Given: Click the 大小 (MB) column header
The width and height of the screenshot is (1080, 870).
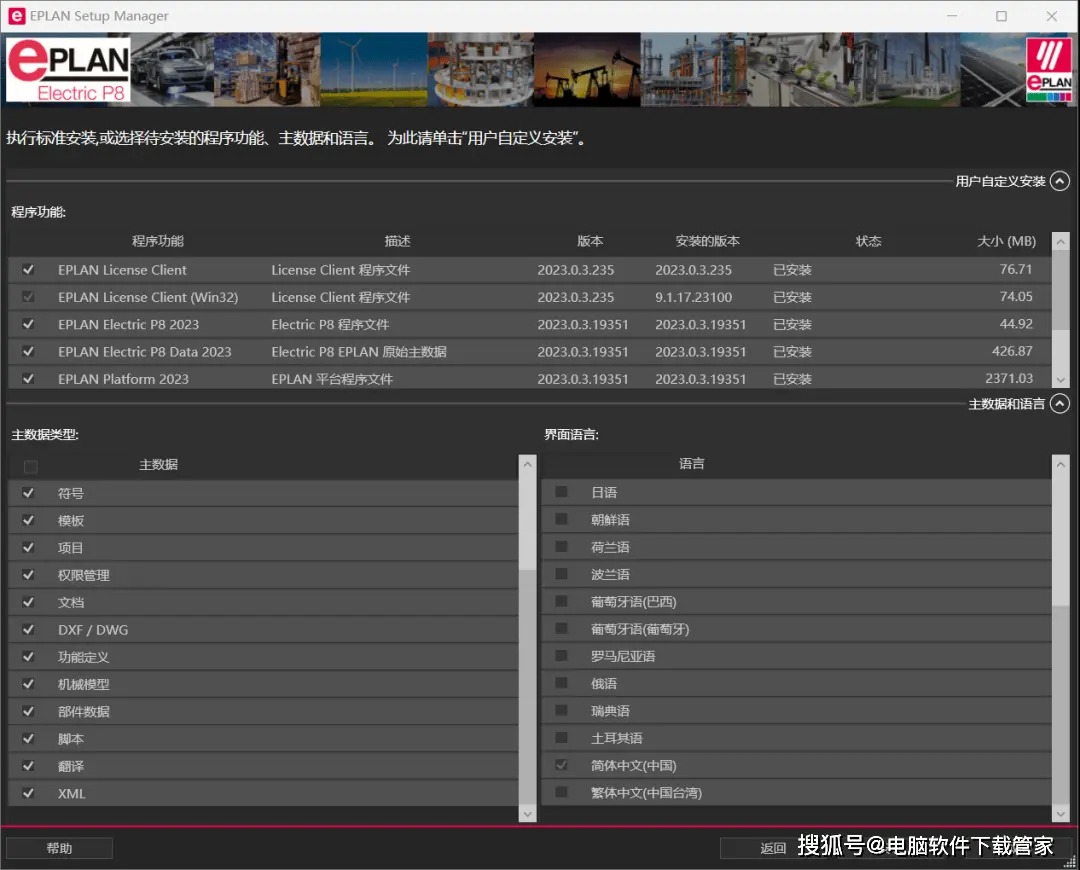Looking at the screenshot, I should (1006, 241).
